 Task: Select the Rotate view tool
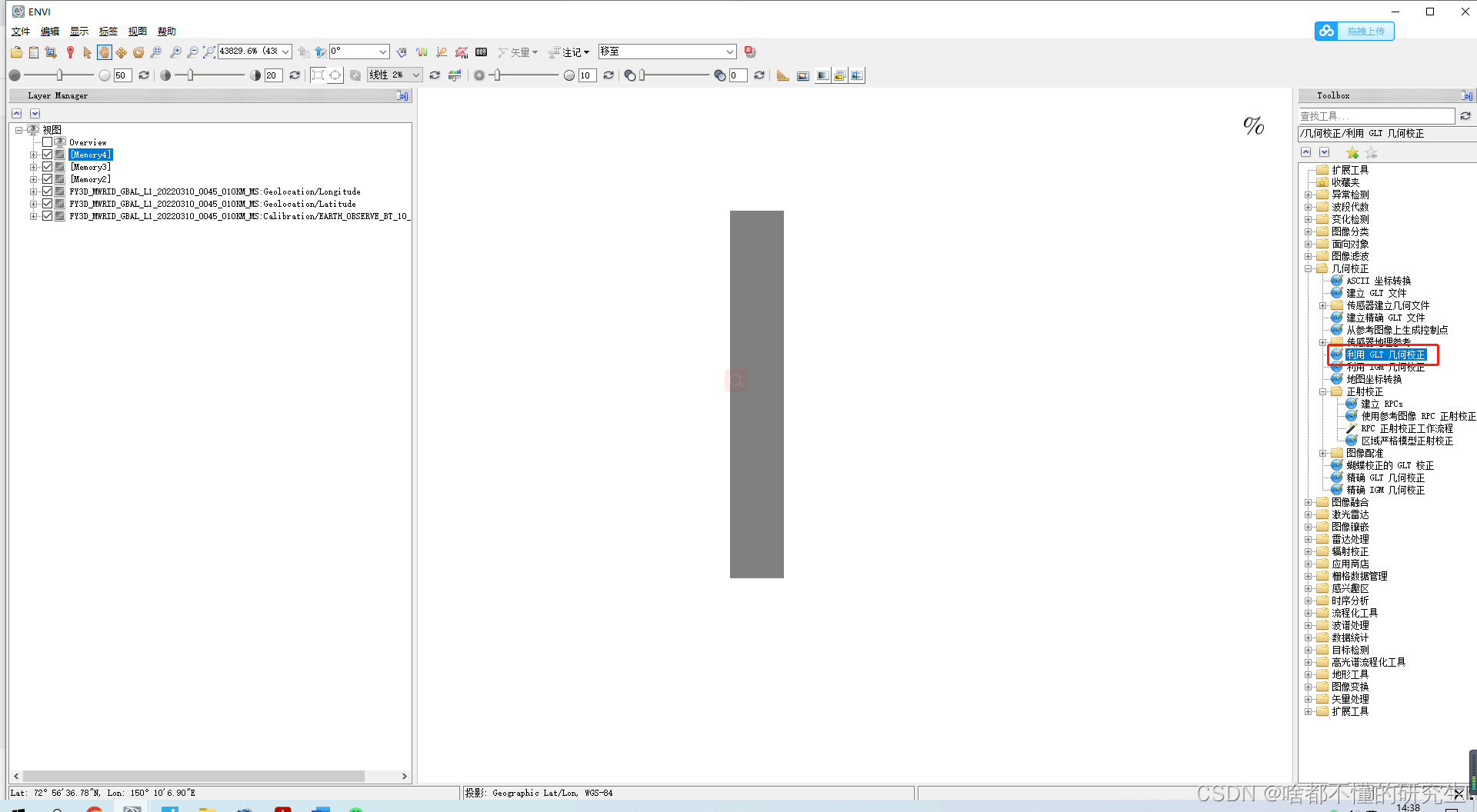138,52
